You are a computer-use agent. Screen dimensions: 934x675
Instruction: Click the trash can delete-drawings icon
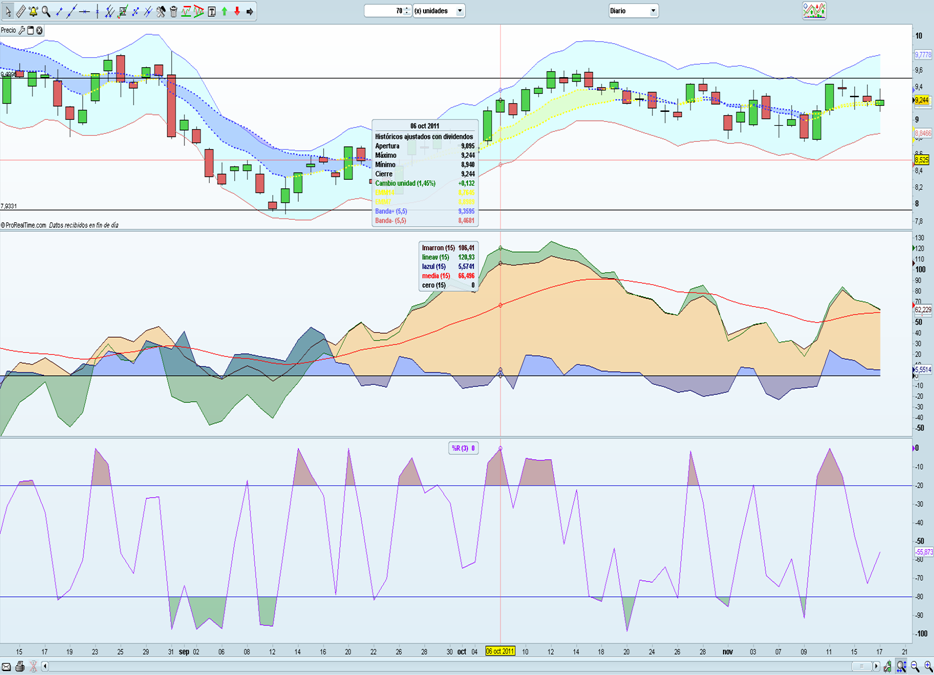(x=173, y=11)
